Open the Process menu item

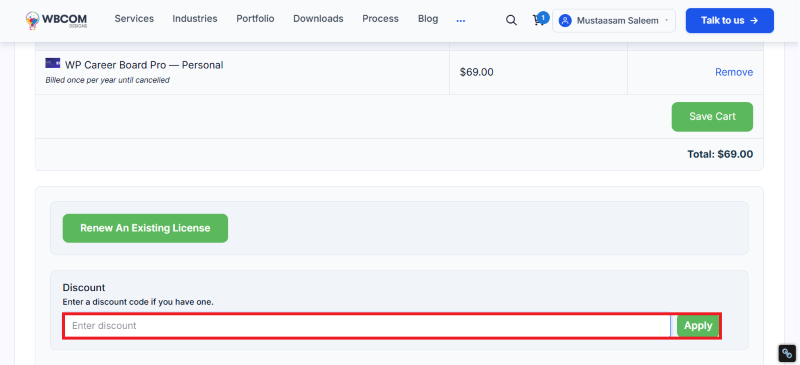[381, 19]
